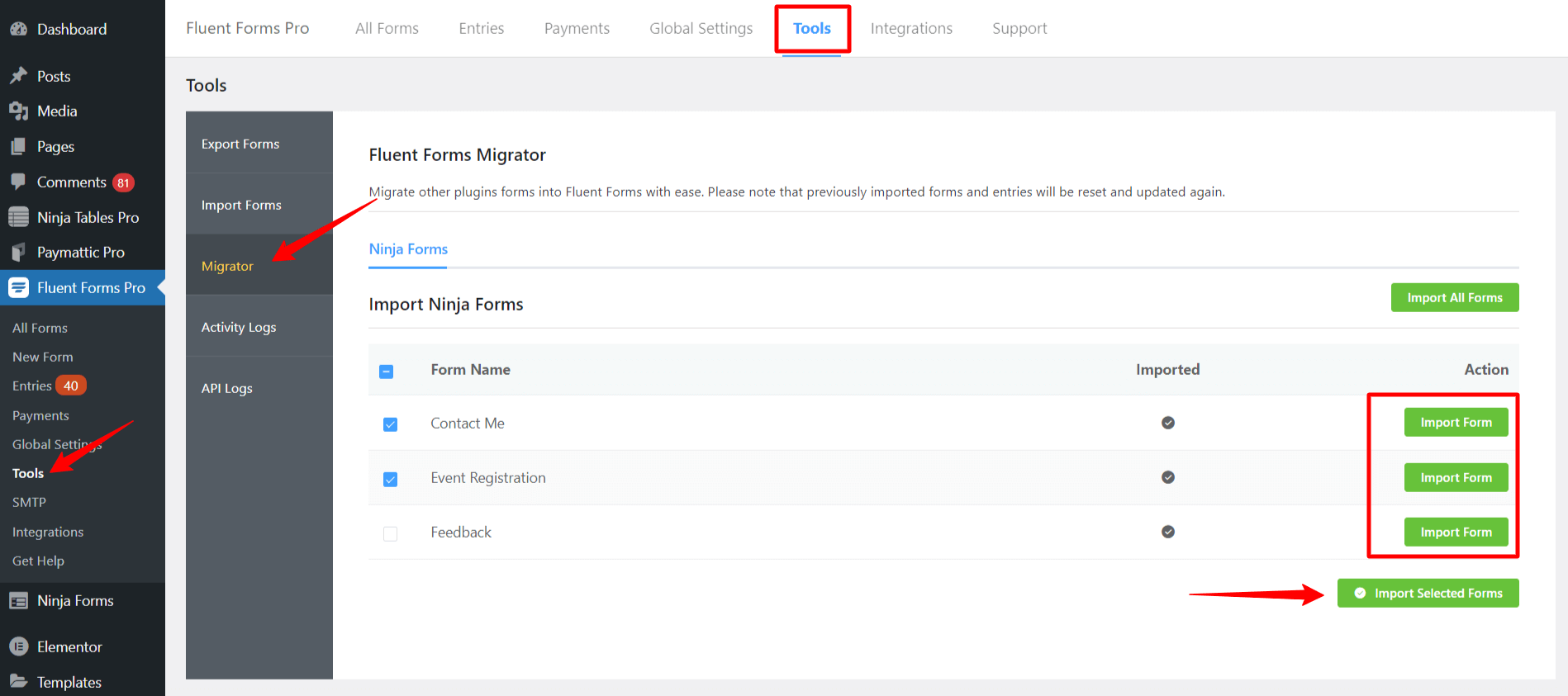Click the Form Name column header
The height and width of the screenshot is (696, 1568).
pos(470,370)
